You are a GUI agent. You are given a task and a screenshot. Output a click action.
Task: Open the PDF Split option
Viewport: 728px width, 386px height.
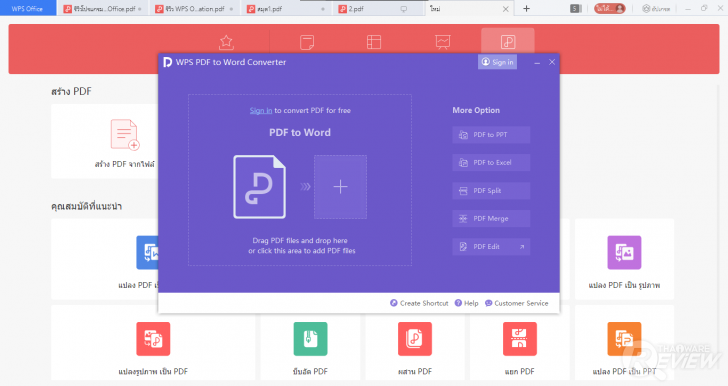(x=491, y=191)
